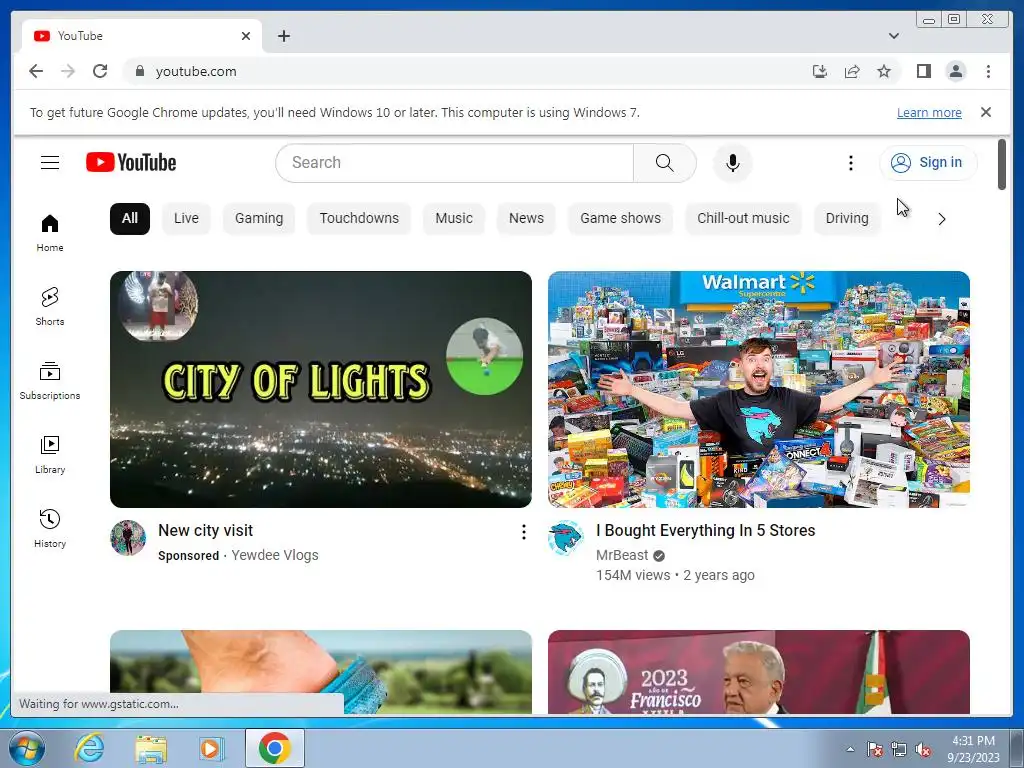
Task: Go back with browser back arrow
Action: pos(36,71)
